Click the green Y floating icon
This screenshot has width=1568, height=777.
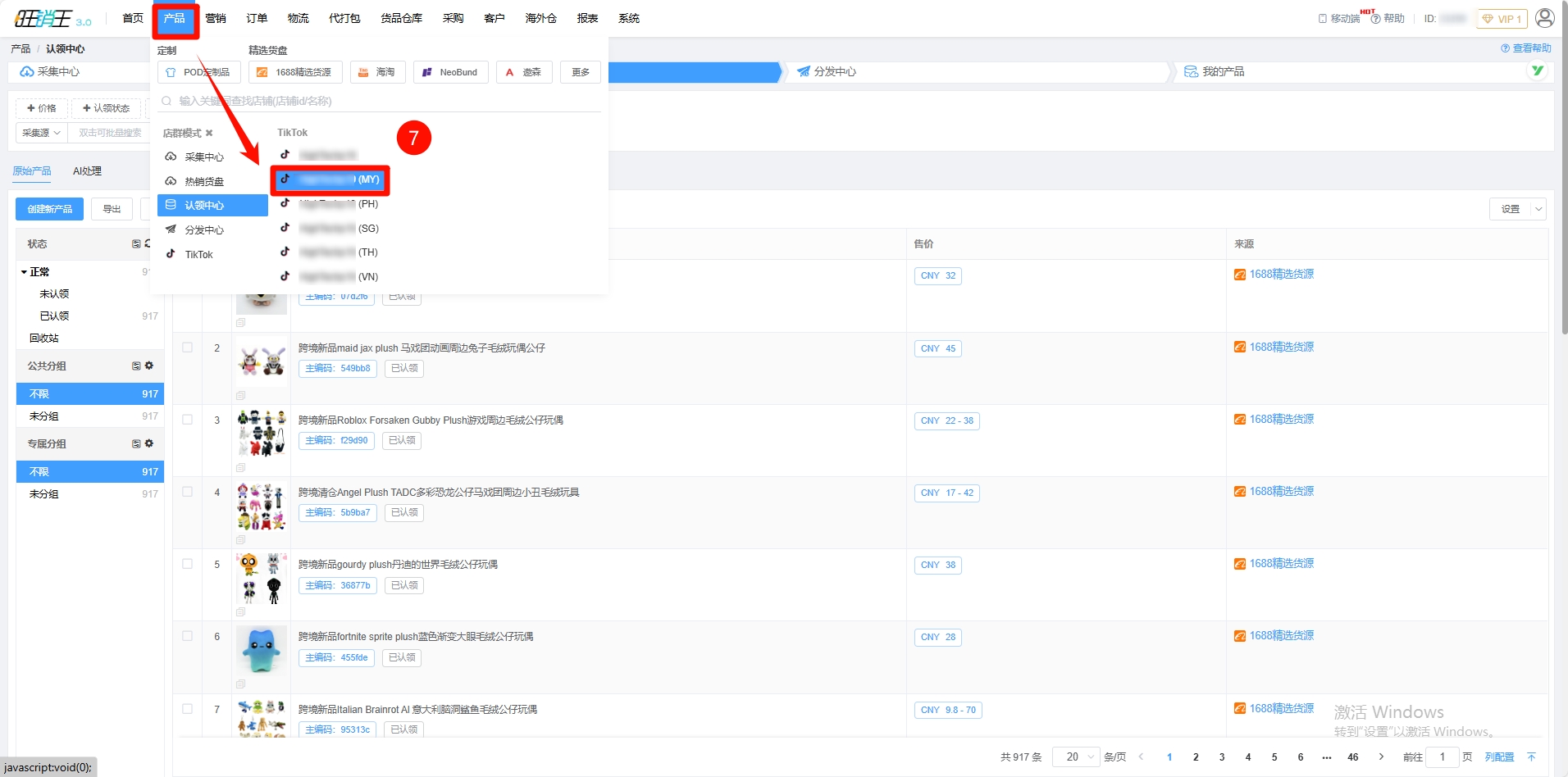1538,71
